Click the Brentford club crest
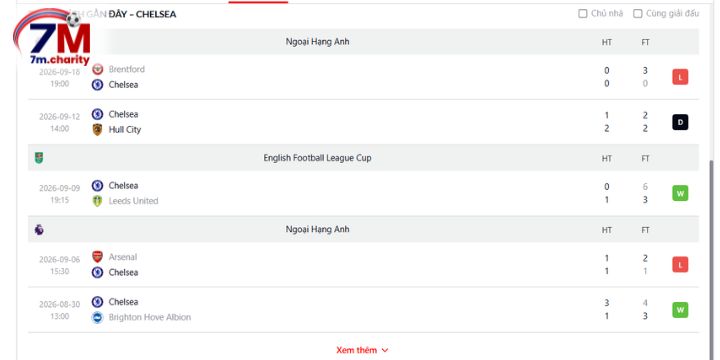The image size is (720, 360). tap(97, 69)
